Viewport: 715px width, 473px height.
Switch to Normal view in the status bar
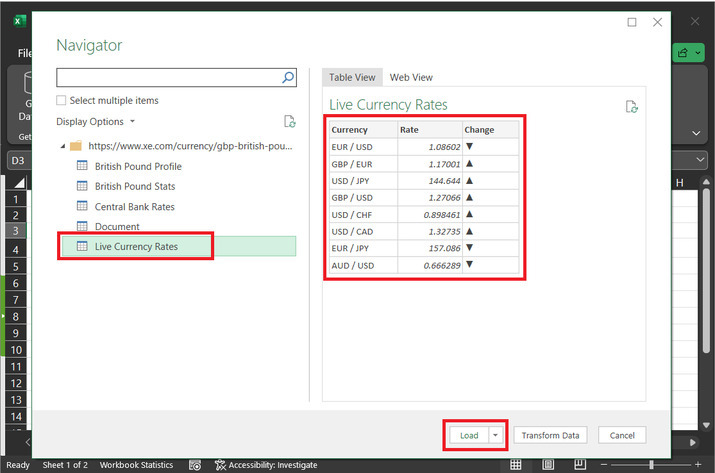(x=515, y=465)
